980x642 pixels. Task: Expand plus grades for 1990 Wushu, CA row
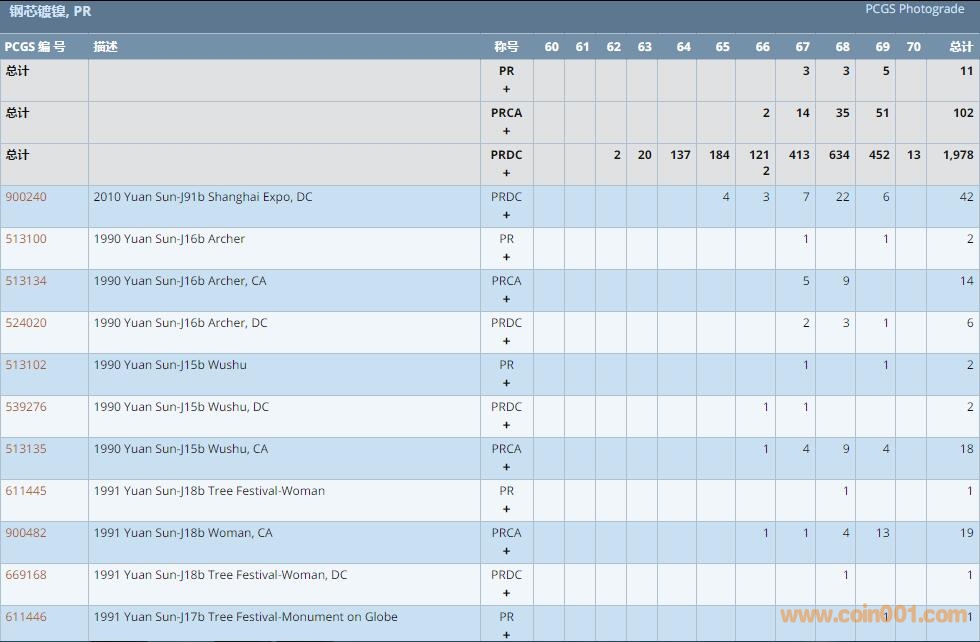pyautogui.click(x=506, y=467)
